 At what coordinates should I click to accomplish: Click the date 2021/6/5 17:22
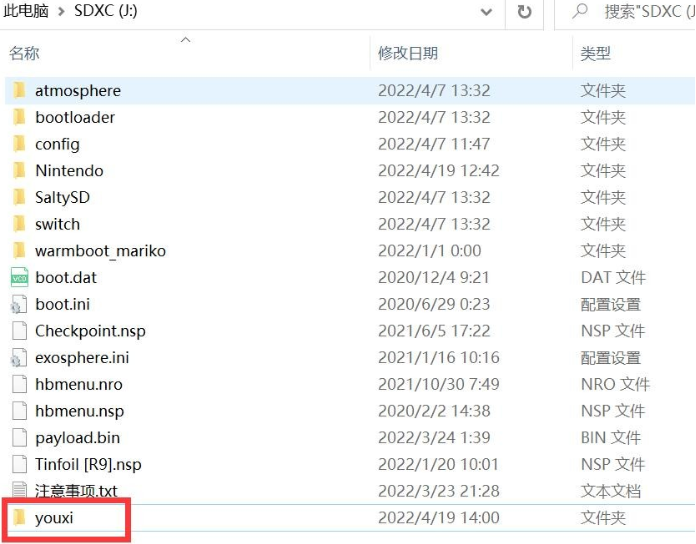point(434,331)
